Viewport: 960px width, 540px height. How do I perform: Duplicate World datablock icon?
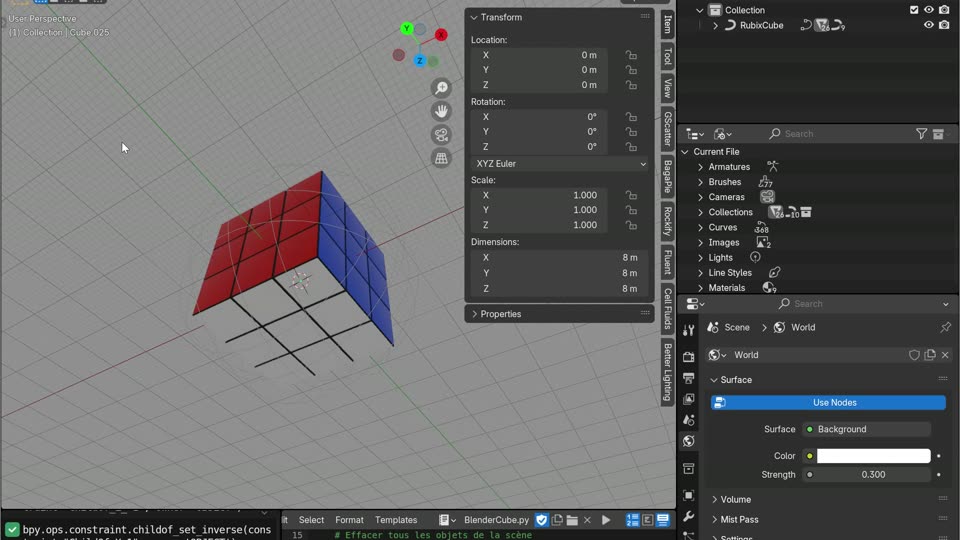(x=930, y=355)
